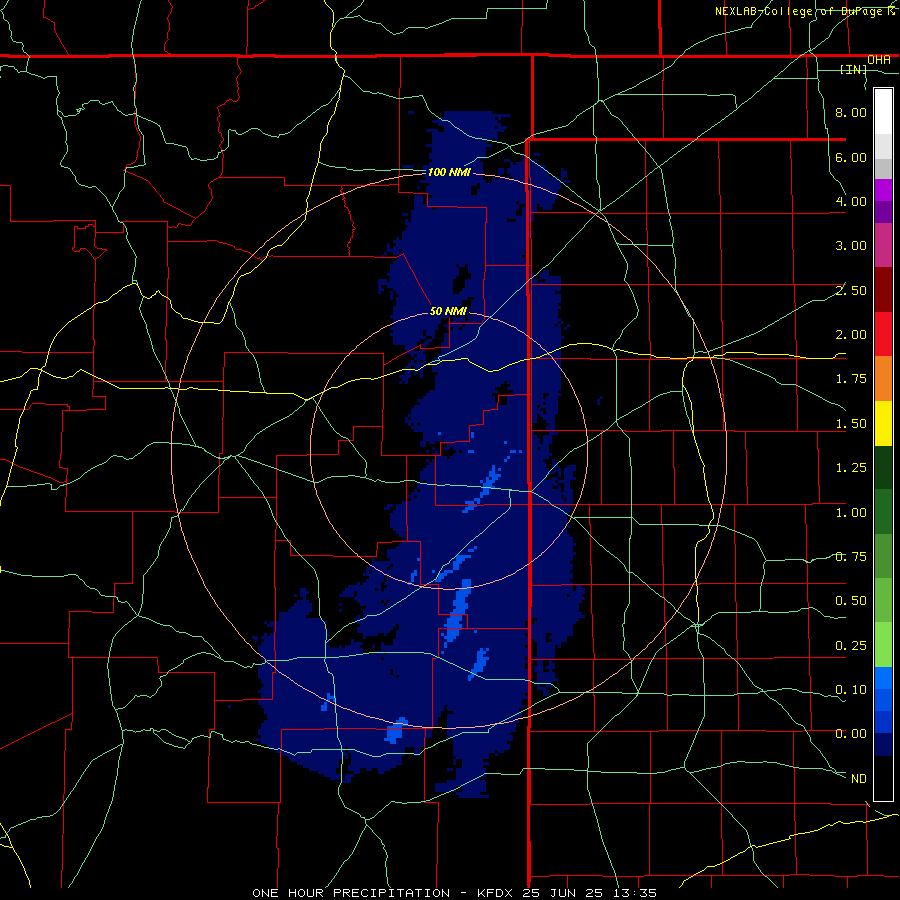Click the 0.25 legend value

pos(851,646)
